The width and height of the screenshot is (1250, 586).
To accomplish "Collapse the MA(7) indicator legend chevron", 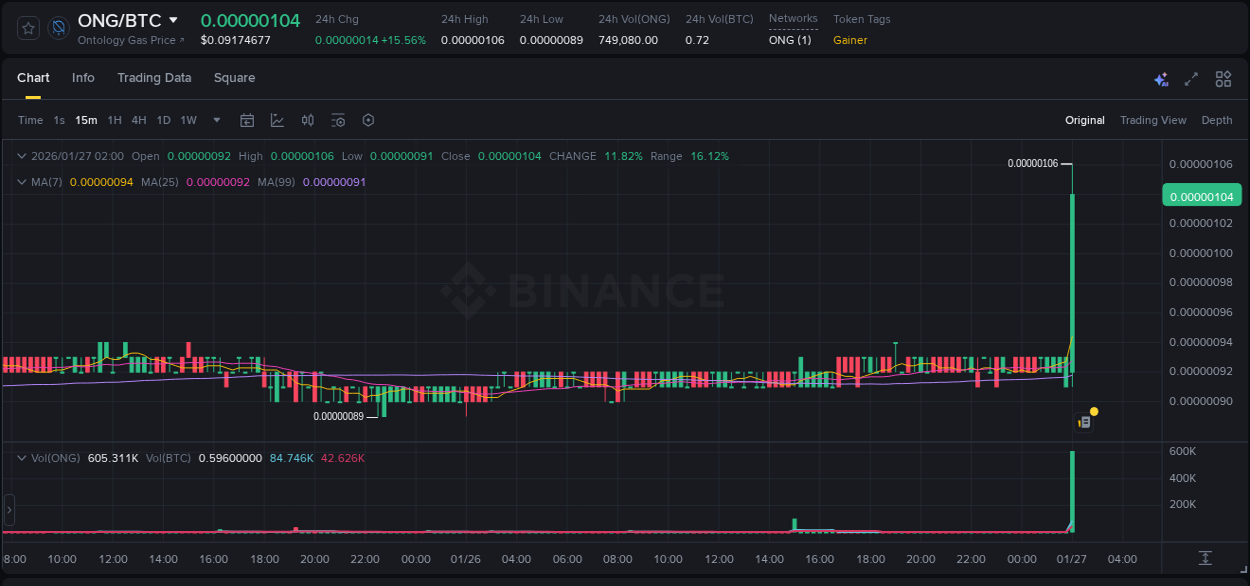I will click(22, 182).
